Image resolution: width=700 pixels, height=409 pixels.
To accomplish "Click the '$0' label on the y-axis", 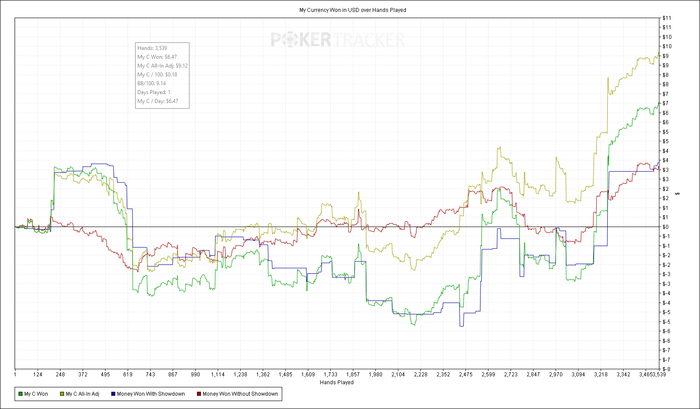I will (665, 227).
